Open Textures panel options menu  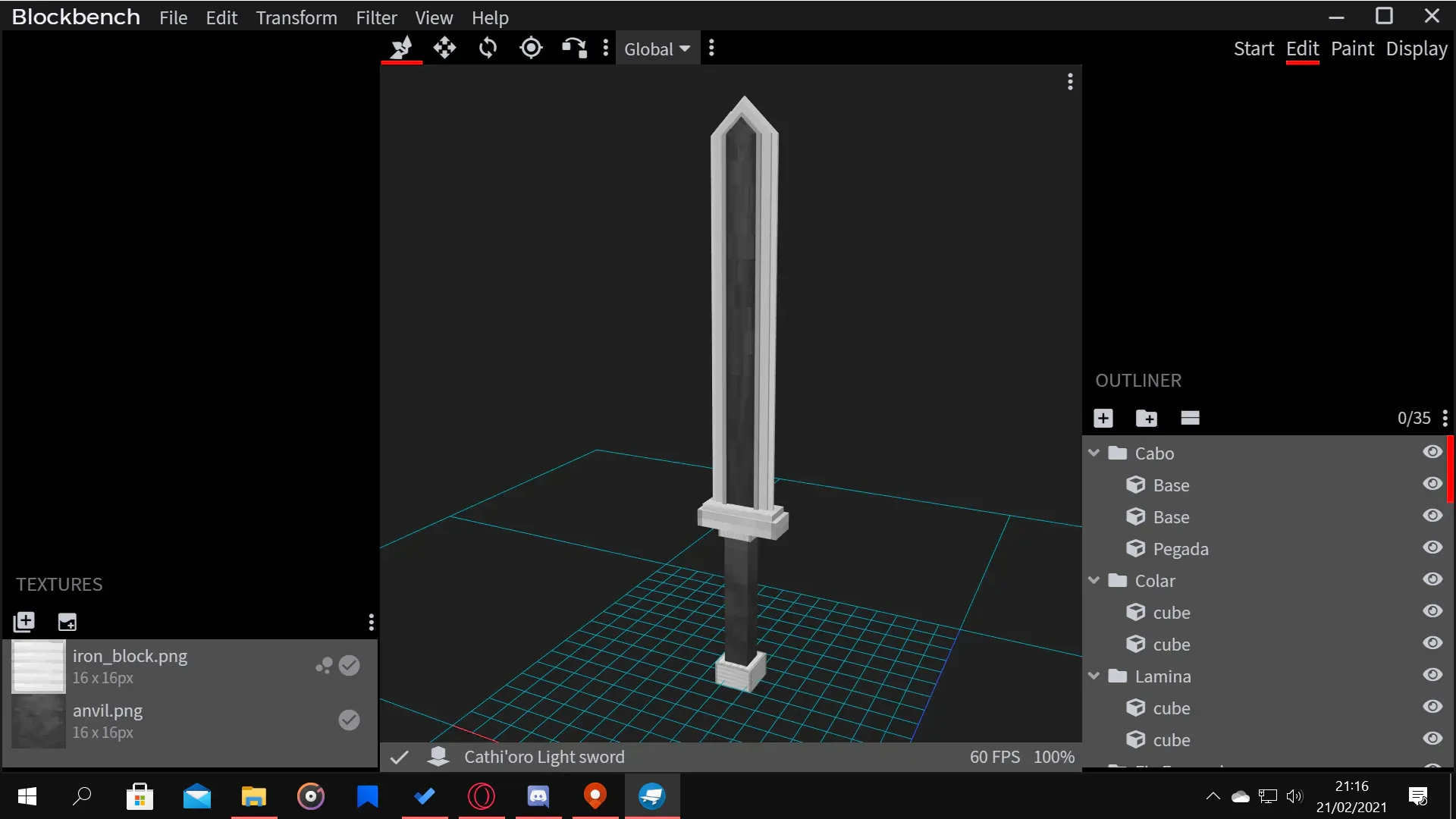coord(371,622)
